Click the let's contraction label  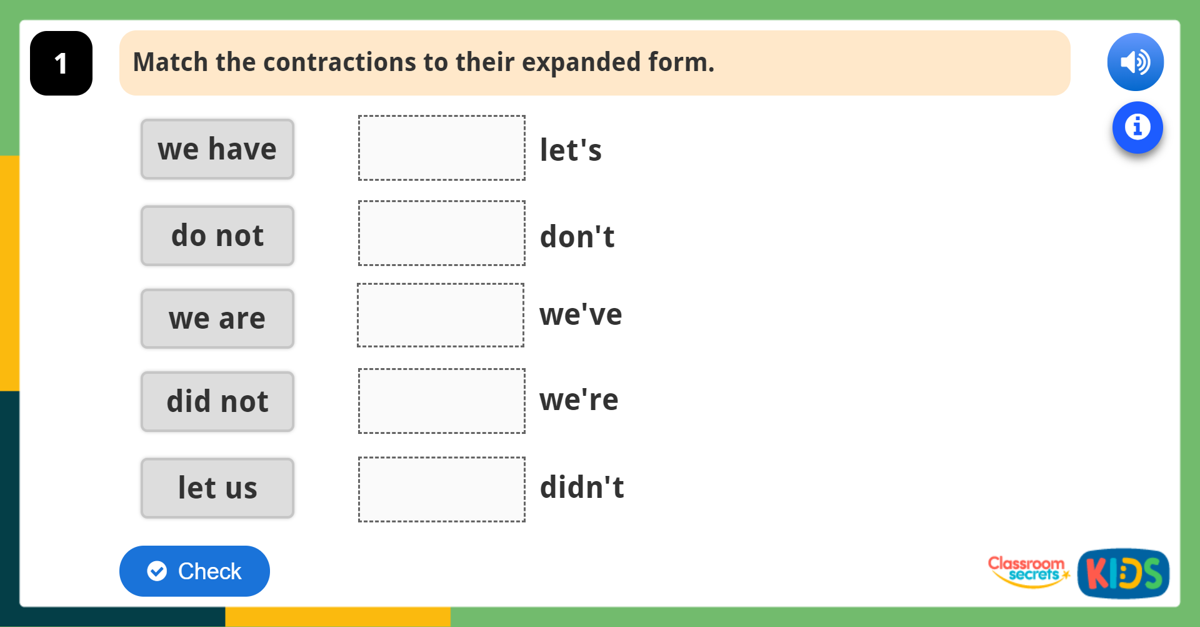[571, 150]
